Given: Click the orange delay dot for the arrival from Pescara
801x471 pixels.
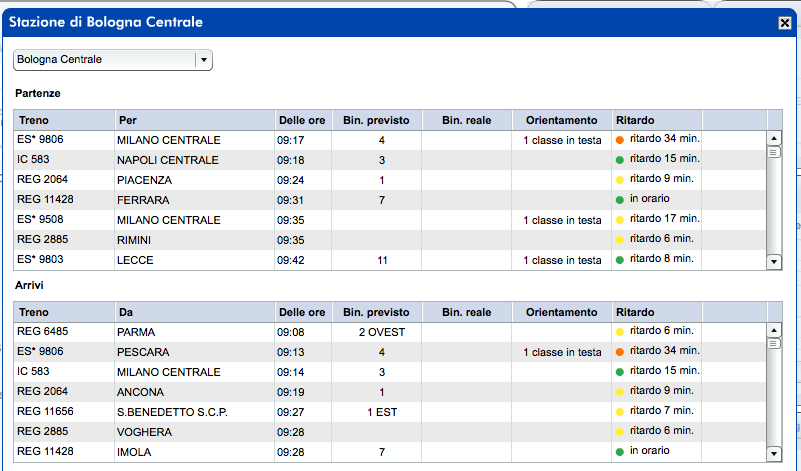Looking at the screenshot, I should point(620,352).
